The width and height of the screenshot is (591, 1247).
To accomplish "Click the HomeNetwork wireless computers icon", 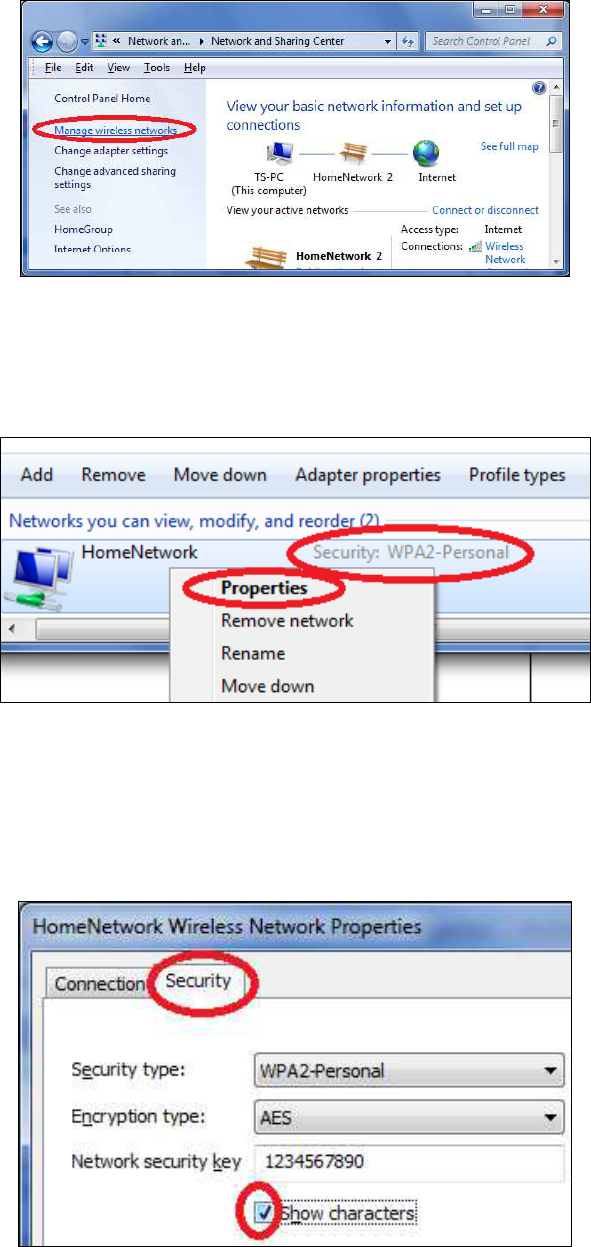I will pyautogui.click(x=41, y=577).
